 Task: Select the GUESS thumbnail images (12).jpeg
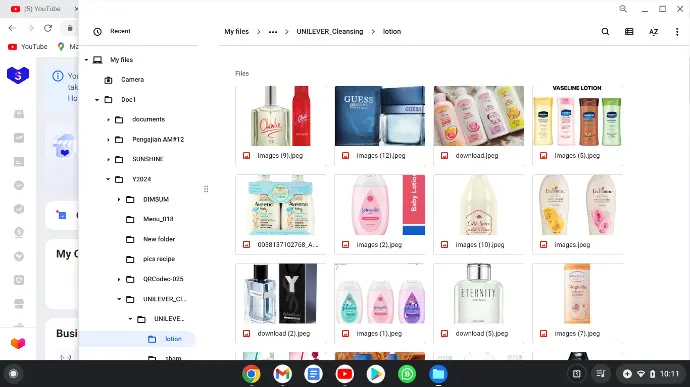click(380, 116)
